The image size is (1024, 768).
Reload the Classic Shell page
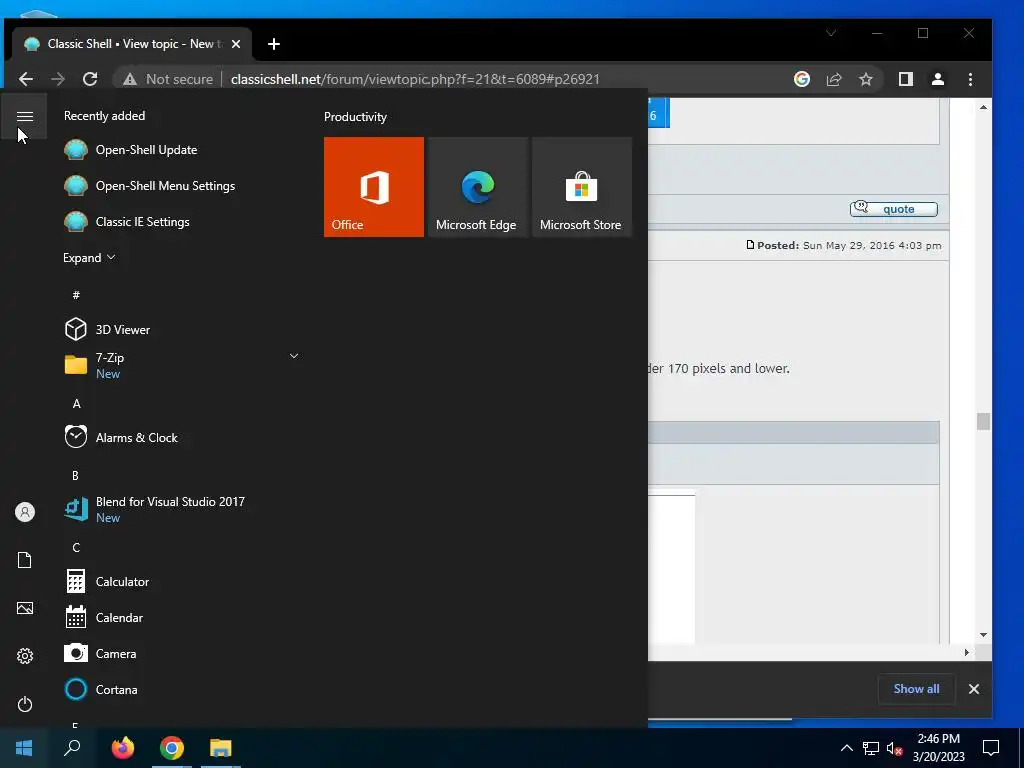pos(90,79)
